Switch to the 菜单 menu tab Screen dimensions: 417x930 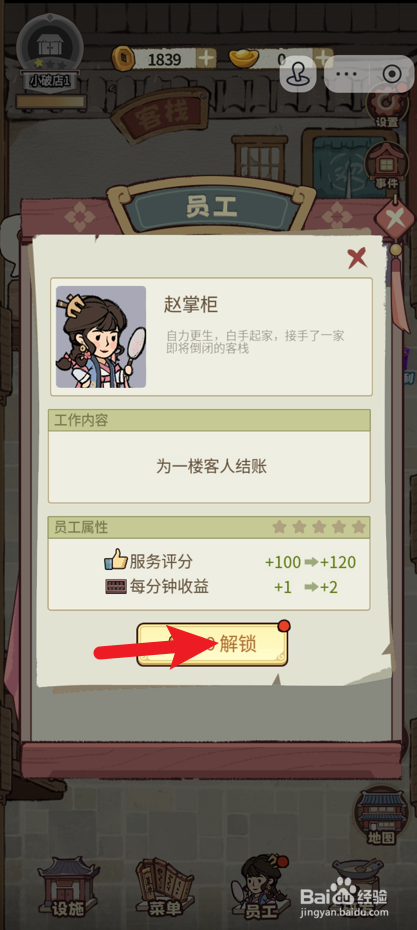165,886
